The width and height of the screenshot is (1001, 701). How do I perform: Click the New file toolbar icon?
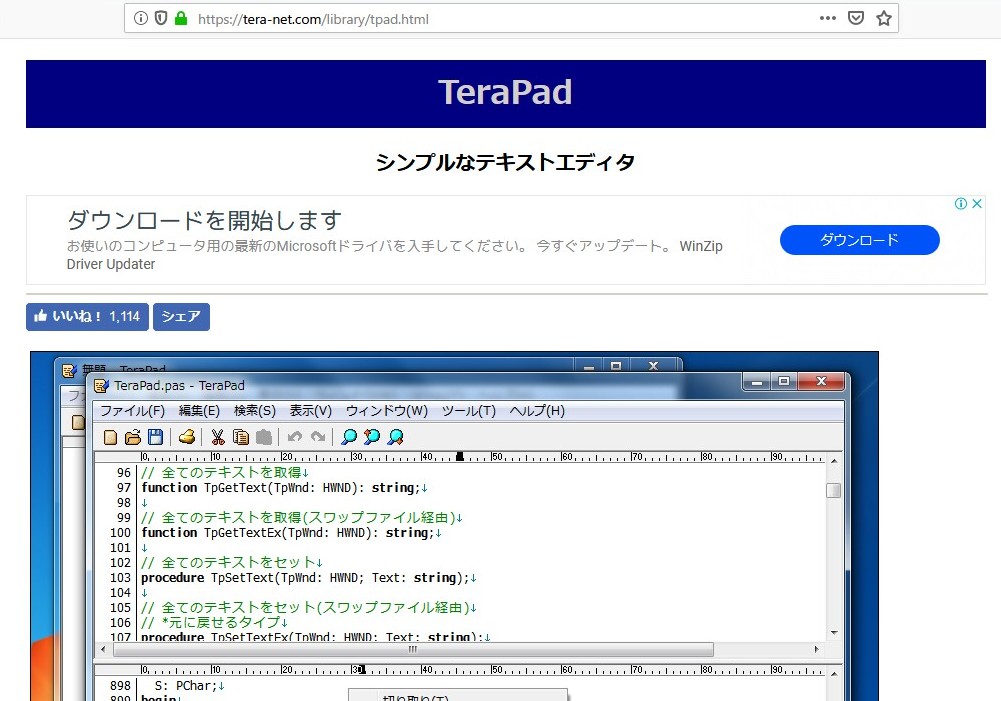(x=110, y=437)
